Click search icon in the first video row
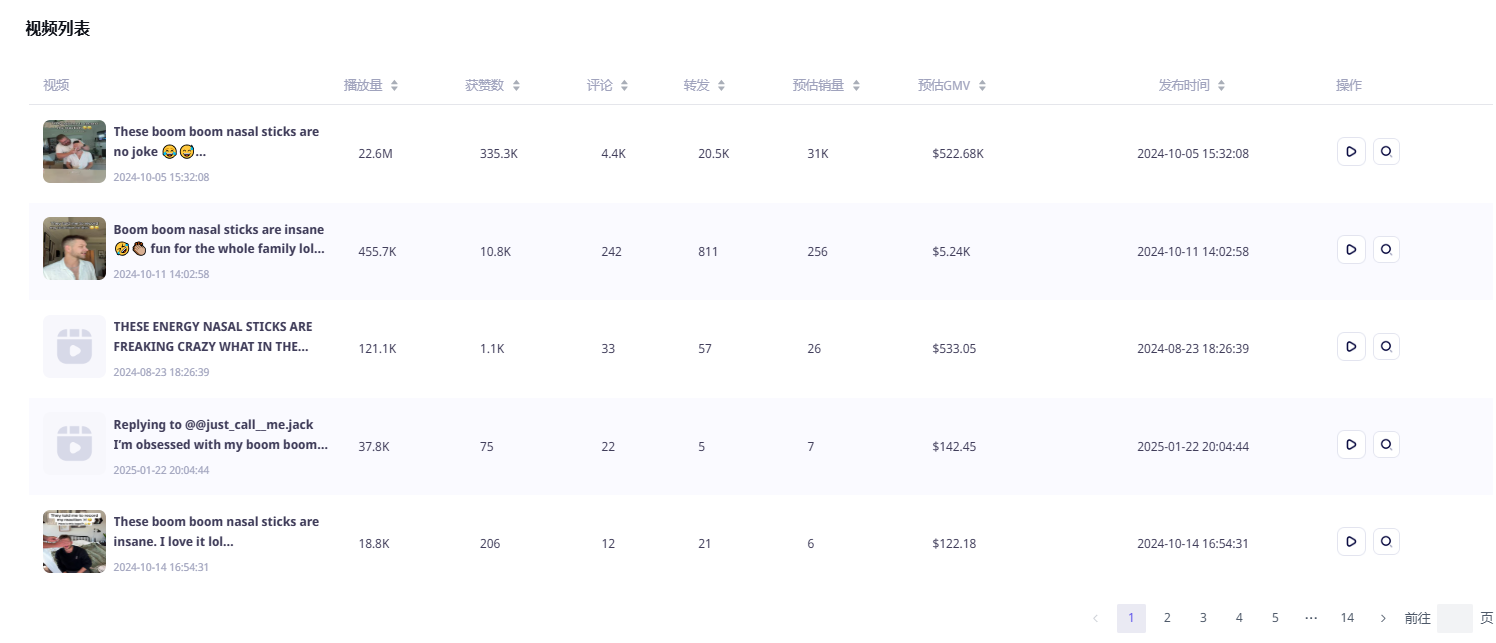 1385,152
